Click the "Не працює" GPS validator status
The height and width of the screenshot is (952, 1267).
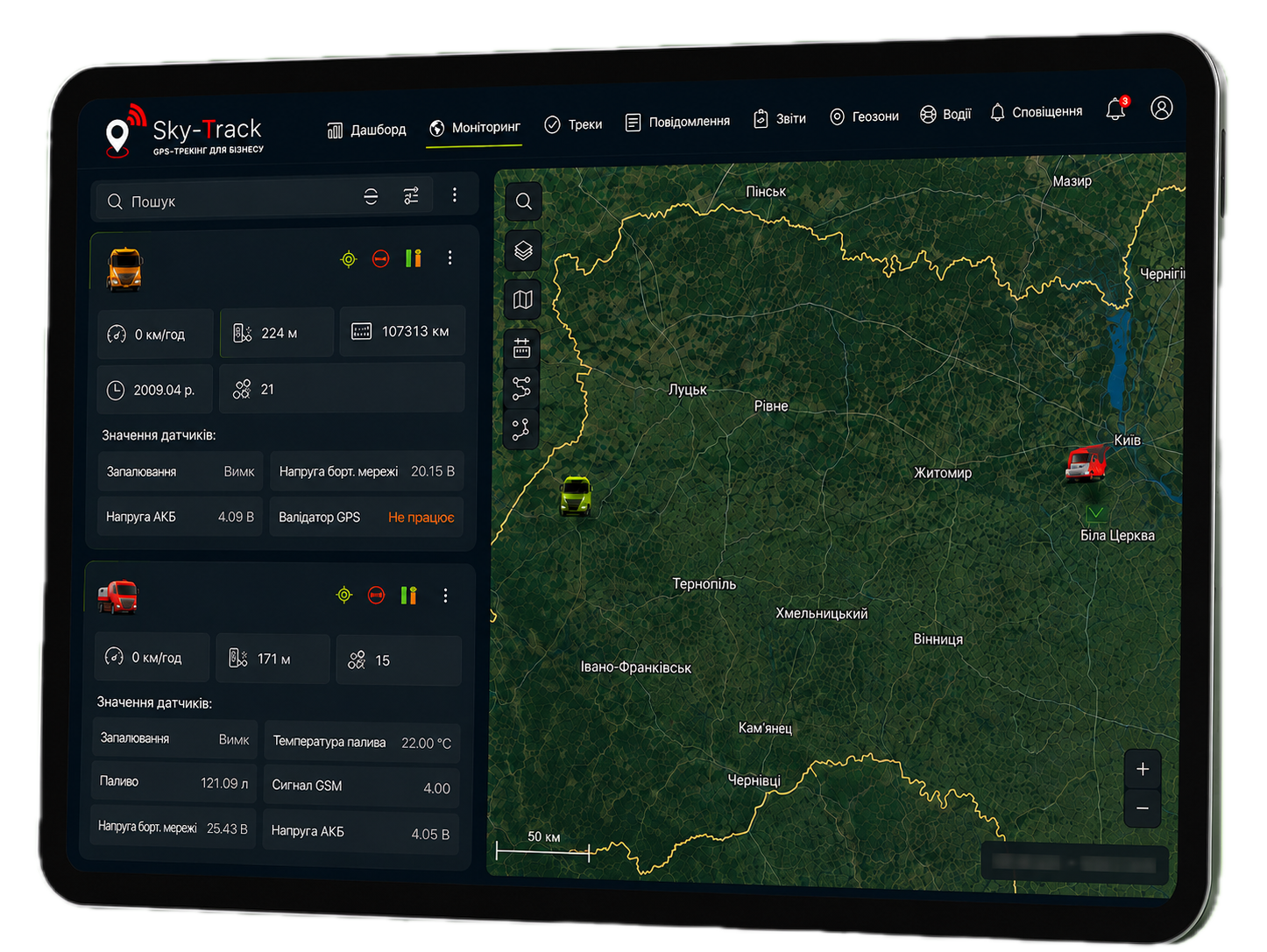[421, 518]
